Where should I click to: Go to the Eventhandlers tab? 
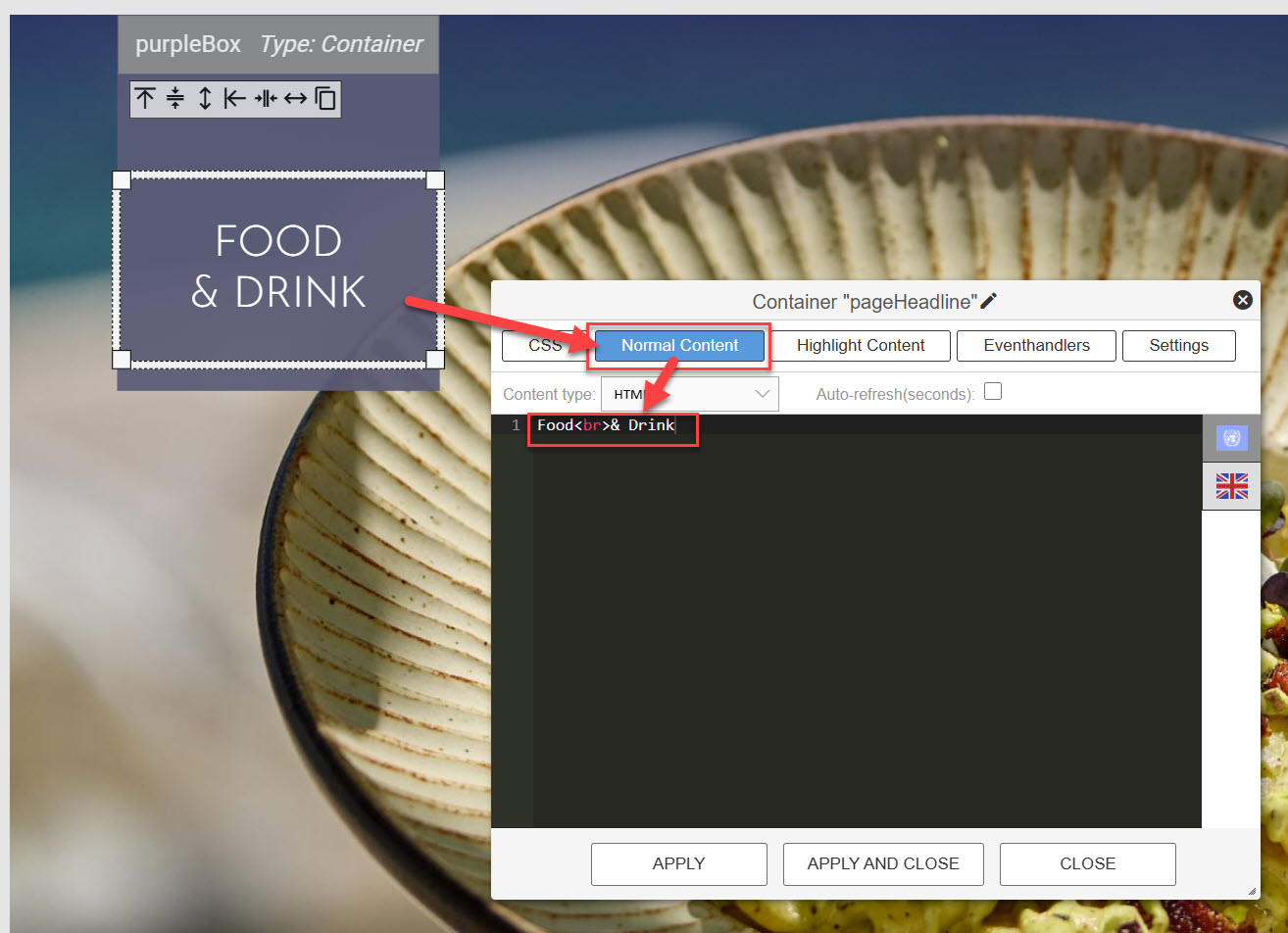[1036, 345]
